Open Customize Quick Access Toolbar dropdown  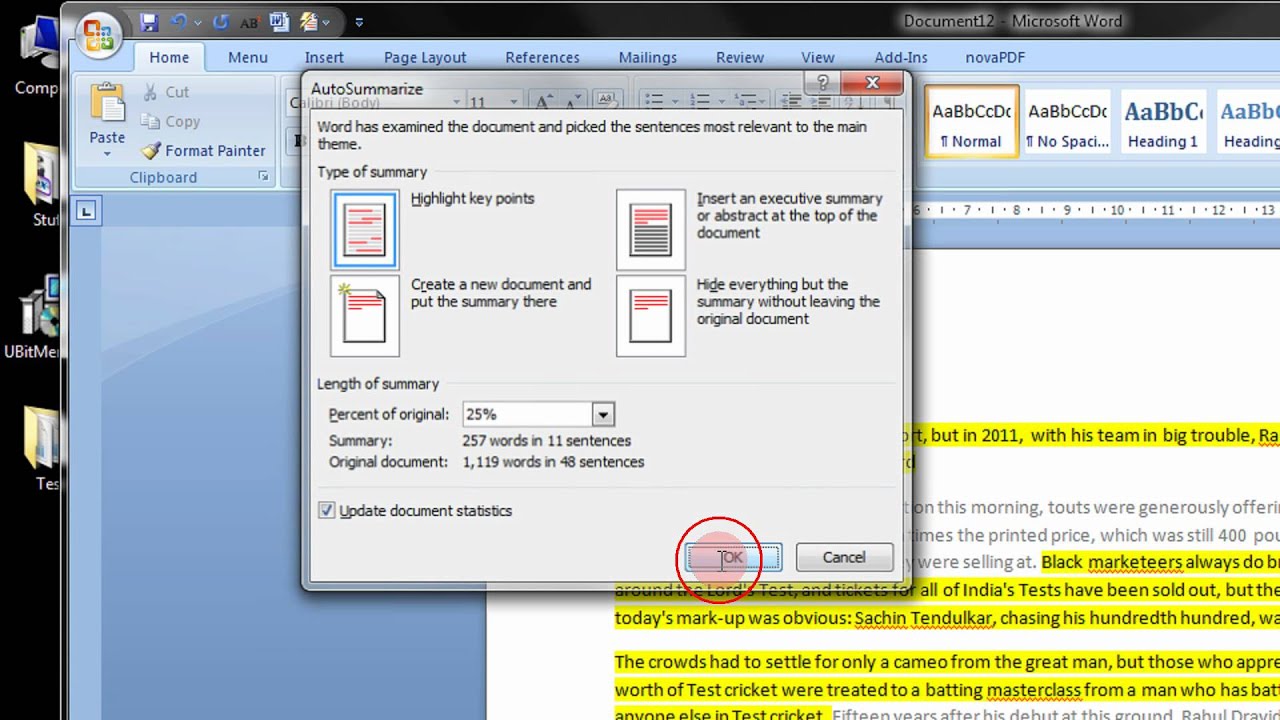pos(359,22)
